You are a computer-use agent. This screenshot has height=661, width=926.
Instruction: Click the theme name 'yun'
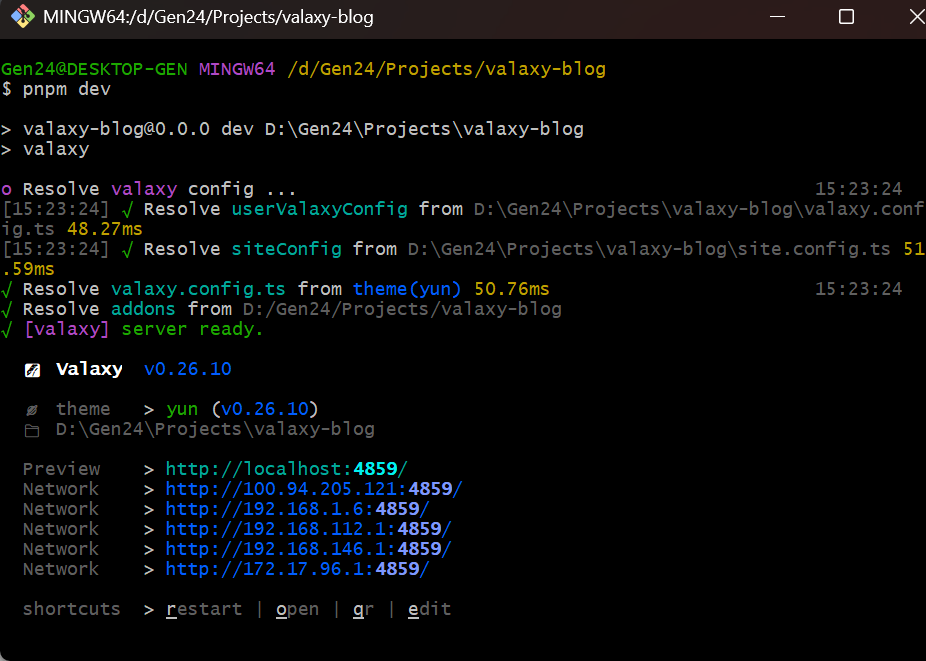tap(182, 409)
